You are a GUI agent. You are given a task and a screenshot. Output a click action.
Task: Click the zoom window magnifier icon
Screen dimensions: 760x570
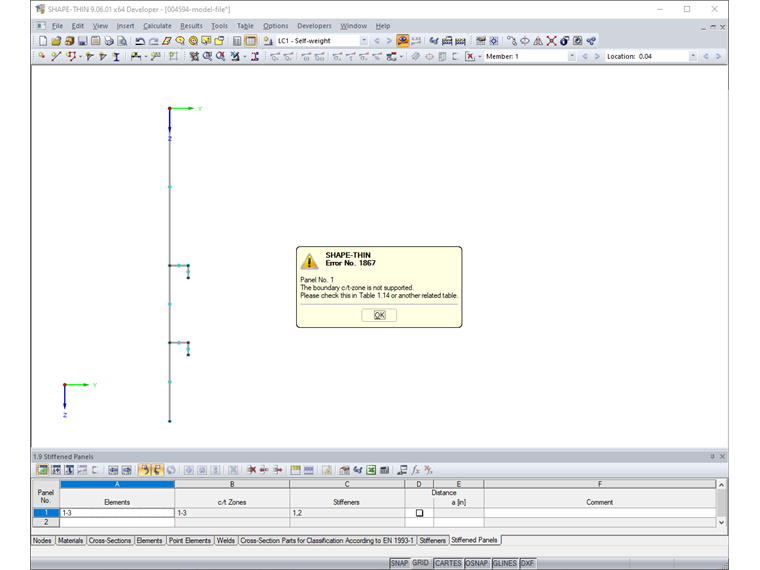[207, 57]
